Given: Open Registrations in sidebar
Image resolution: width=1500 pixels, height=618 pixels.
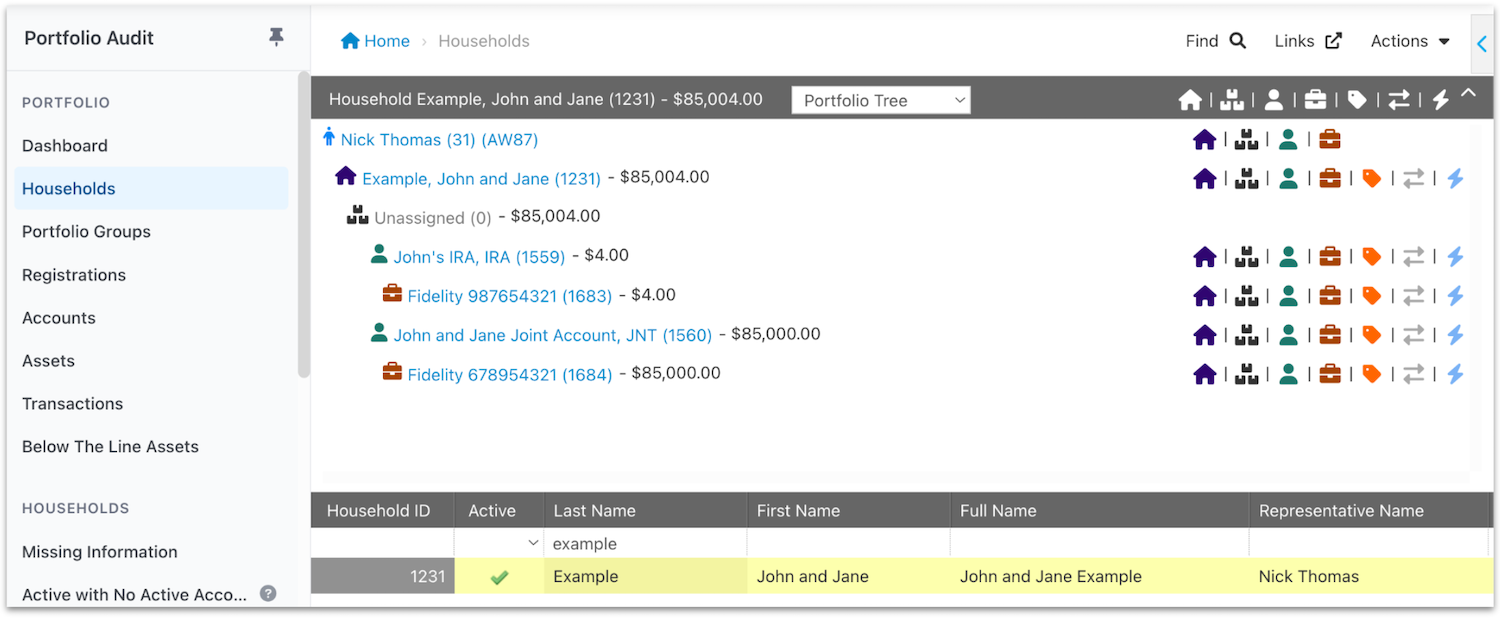Looking at the screenshot, I should (74, 274).
